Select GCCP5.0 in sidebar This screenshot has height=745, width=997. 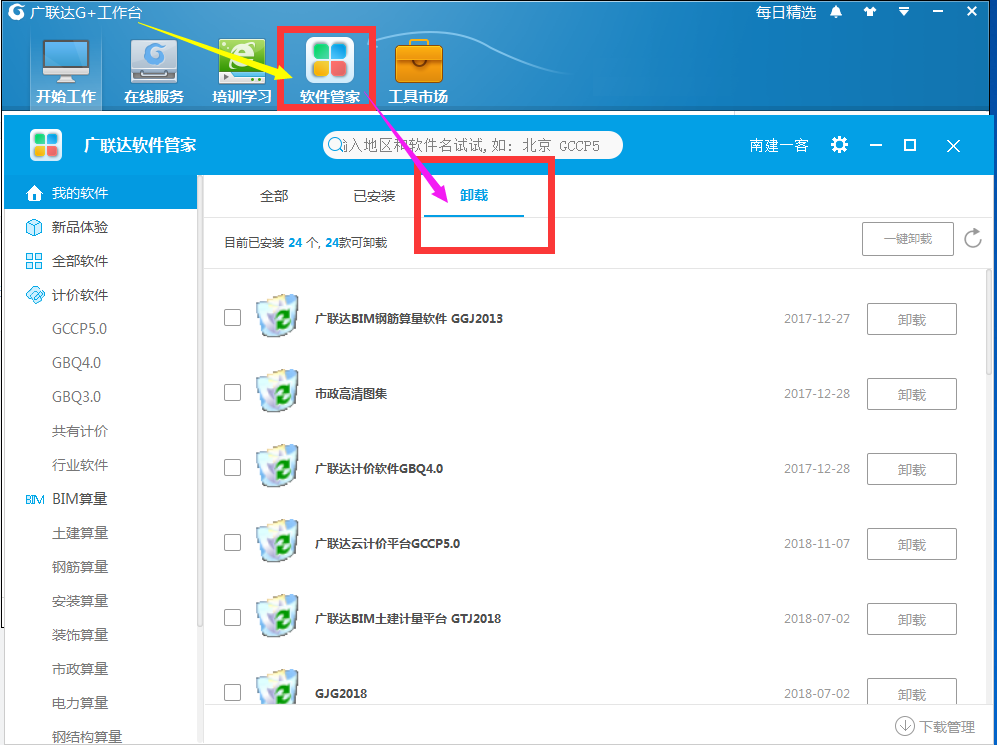point(79,329)
